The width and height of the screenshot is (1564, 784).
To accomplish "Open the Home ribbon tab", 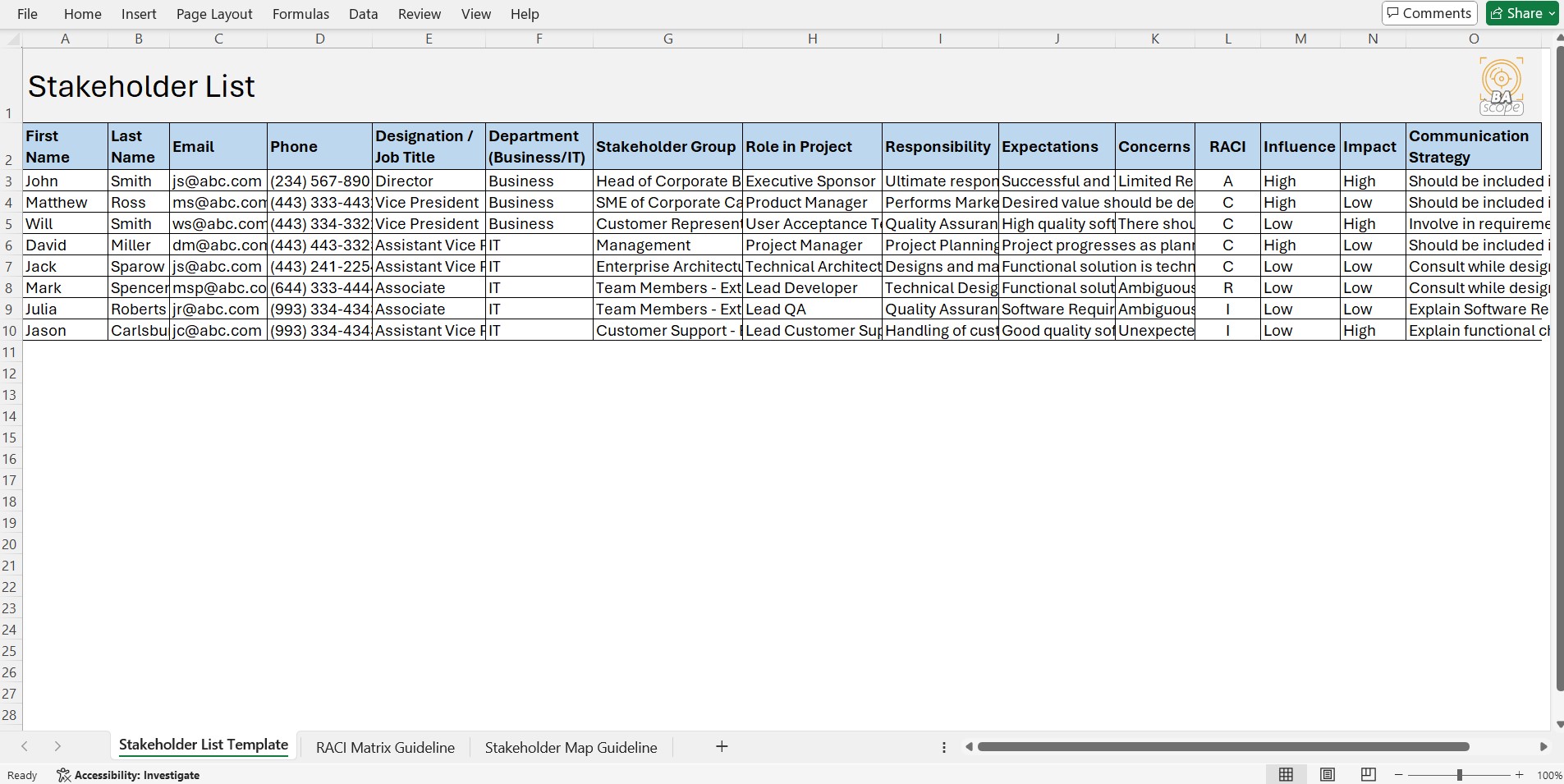I will tap(83, 14).
